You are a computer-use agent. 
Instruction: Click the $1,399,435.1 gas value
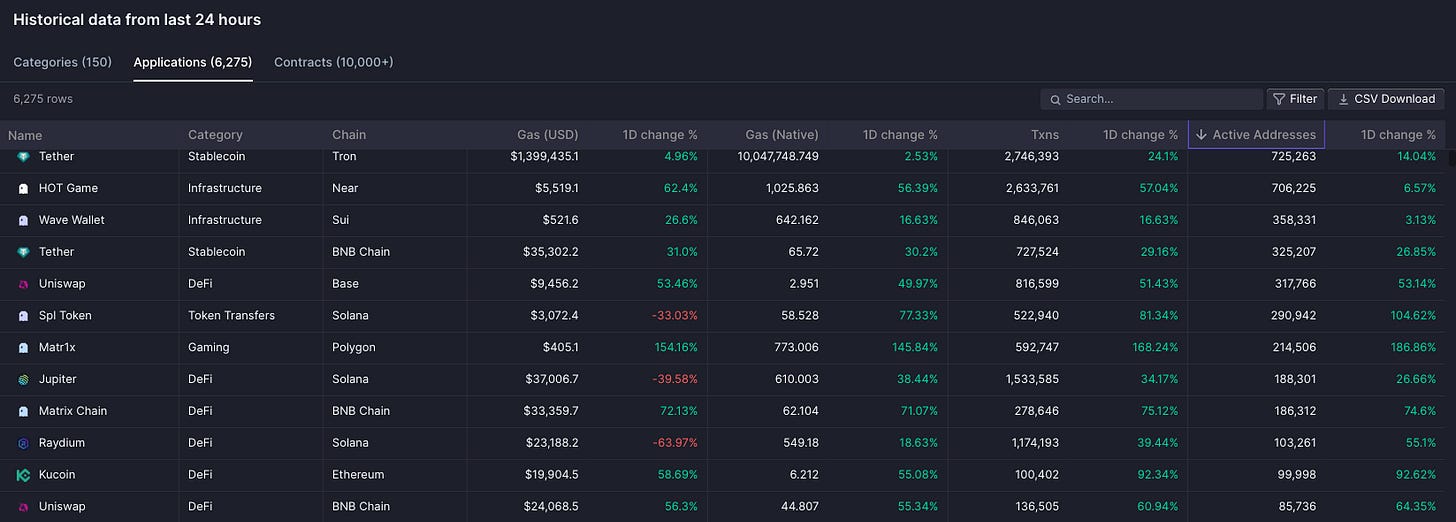click(544, 157)
